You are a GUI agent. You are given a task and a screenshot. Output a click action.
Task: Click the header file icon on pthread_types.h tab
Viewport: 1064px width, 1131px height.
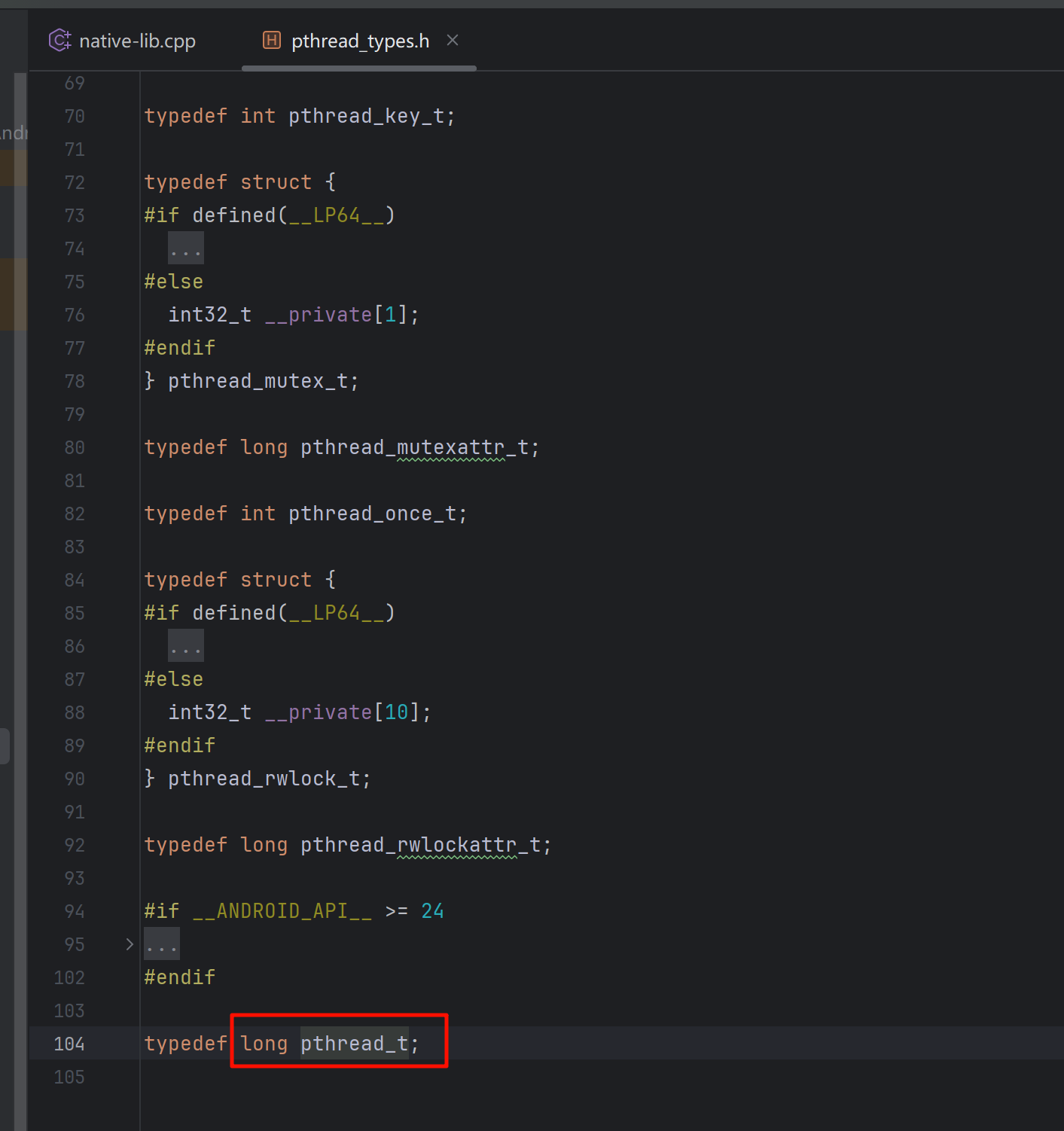271,41
